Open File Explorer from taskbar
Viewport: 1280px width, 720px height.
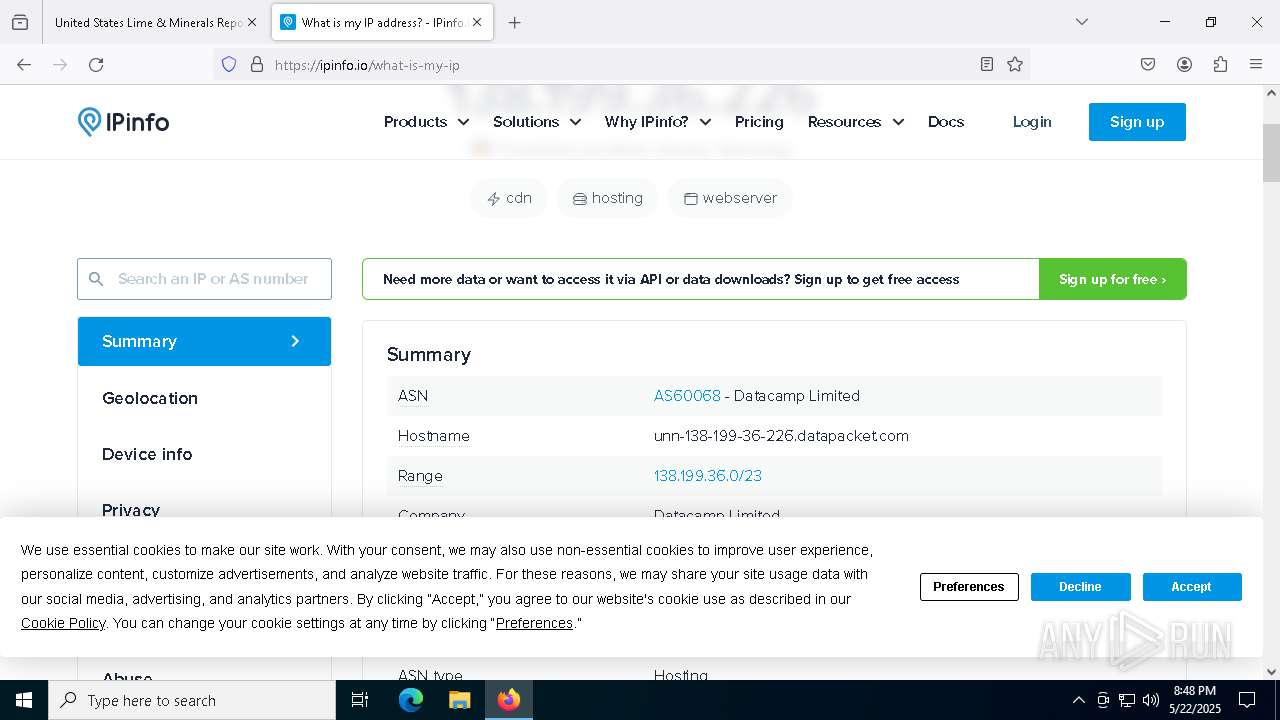pyautogui.click(x=459, y=700)
